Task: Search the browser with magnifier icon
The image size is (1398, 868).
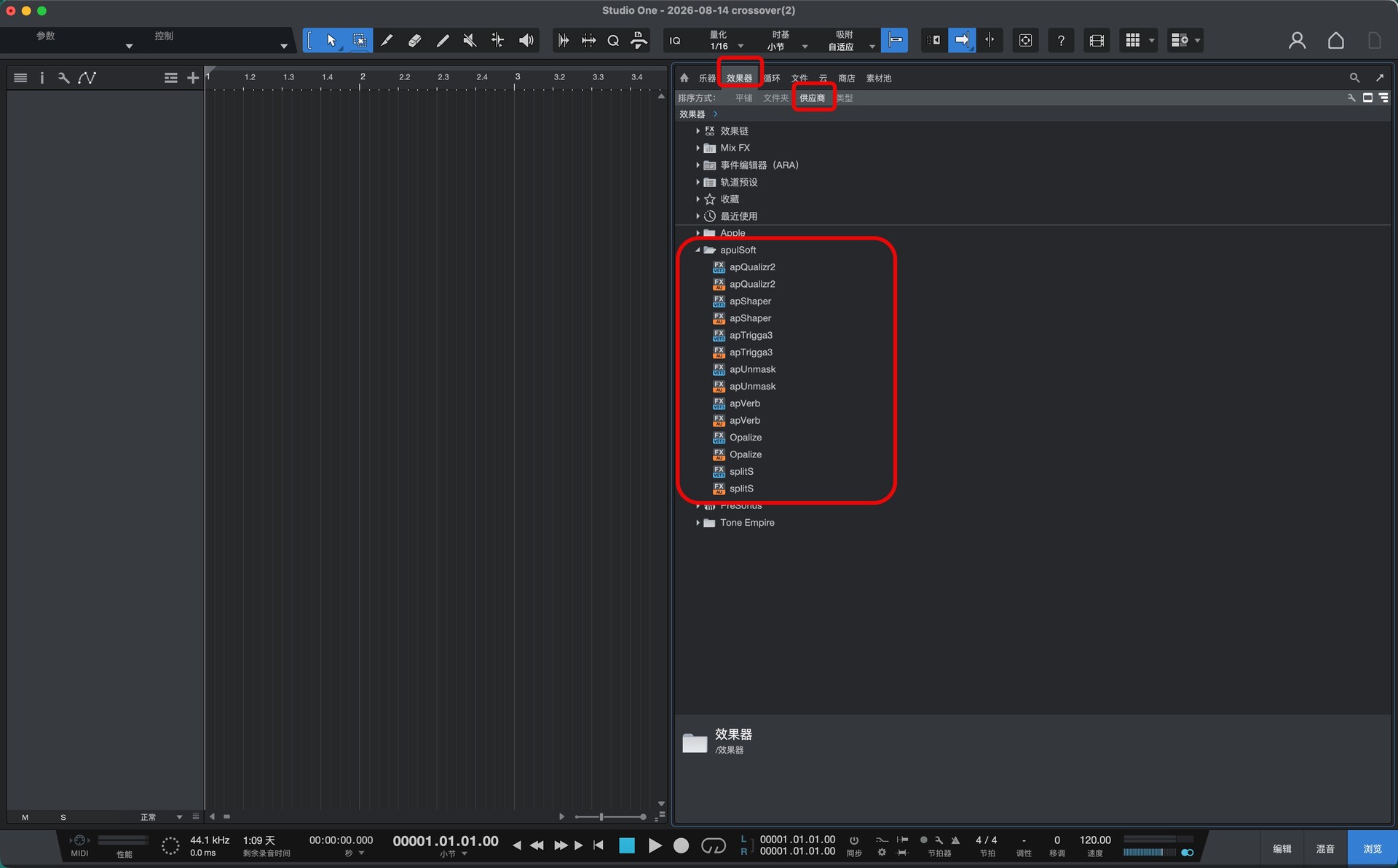Action: tap(1354, 78)
